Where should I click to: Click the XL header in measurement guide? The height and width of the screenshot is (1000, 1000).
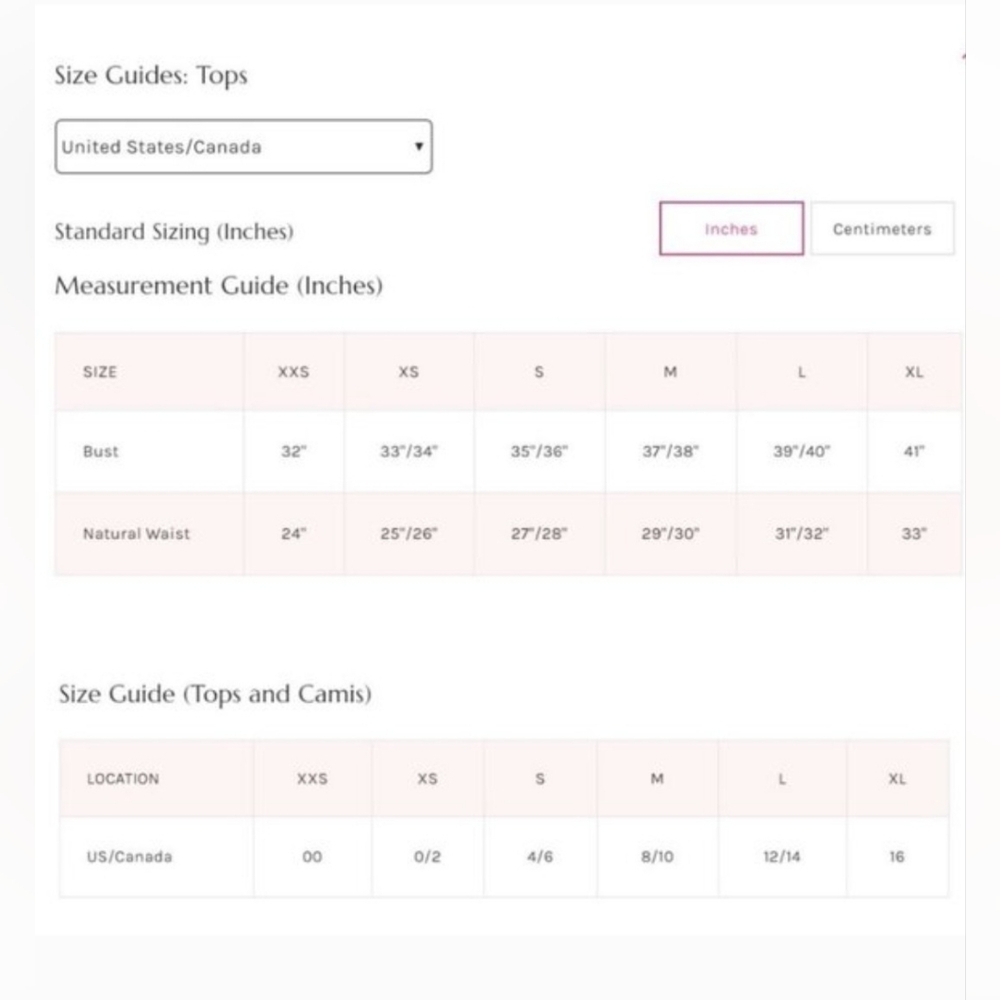point(914,372)
